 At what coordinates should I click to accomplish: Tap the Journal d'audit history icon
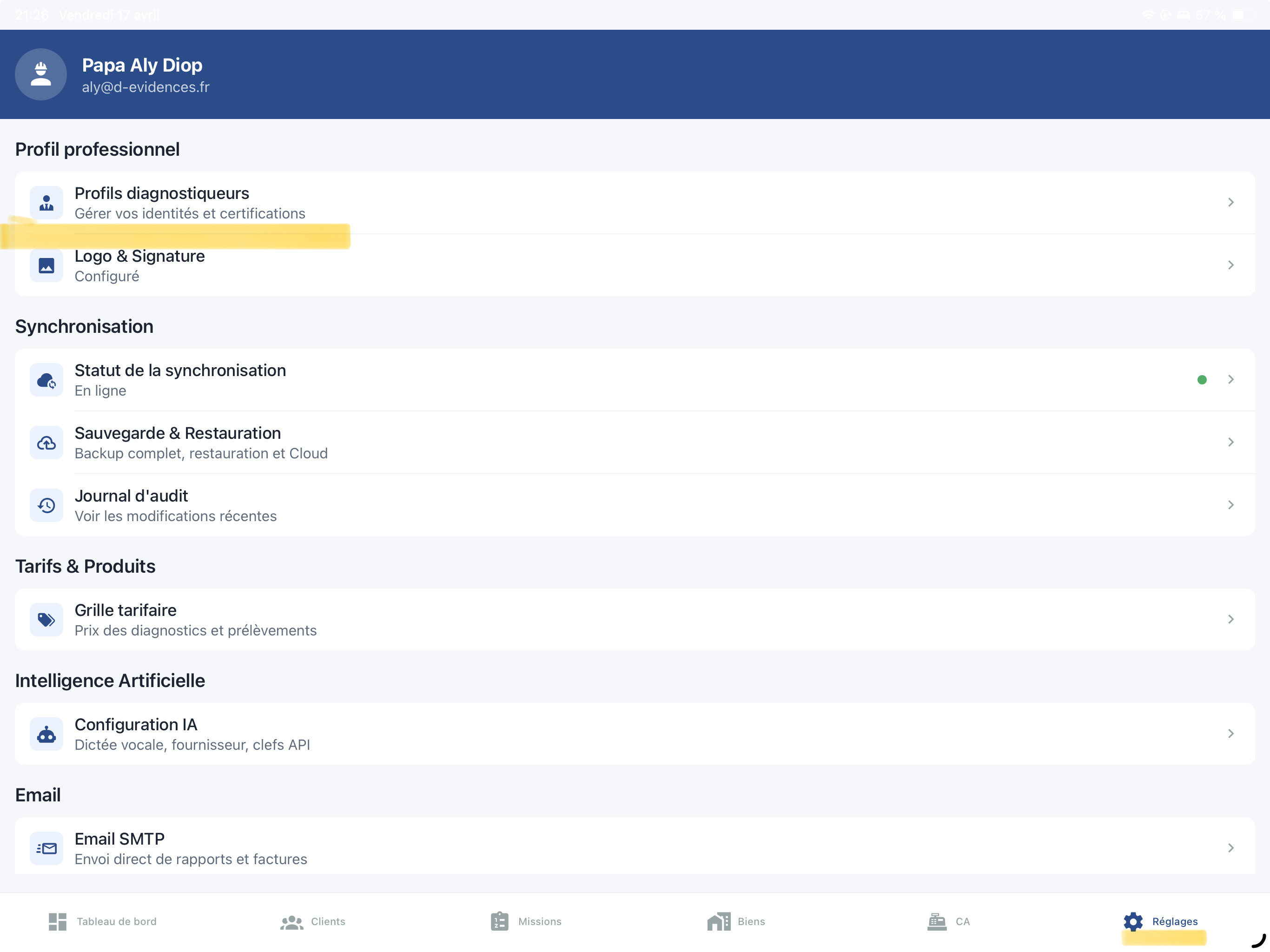pos(46,505)
